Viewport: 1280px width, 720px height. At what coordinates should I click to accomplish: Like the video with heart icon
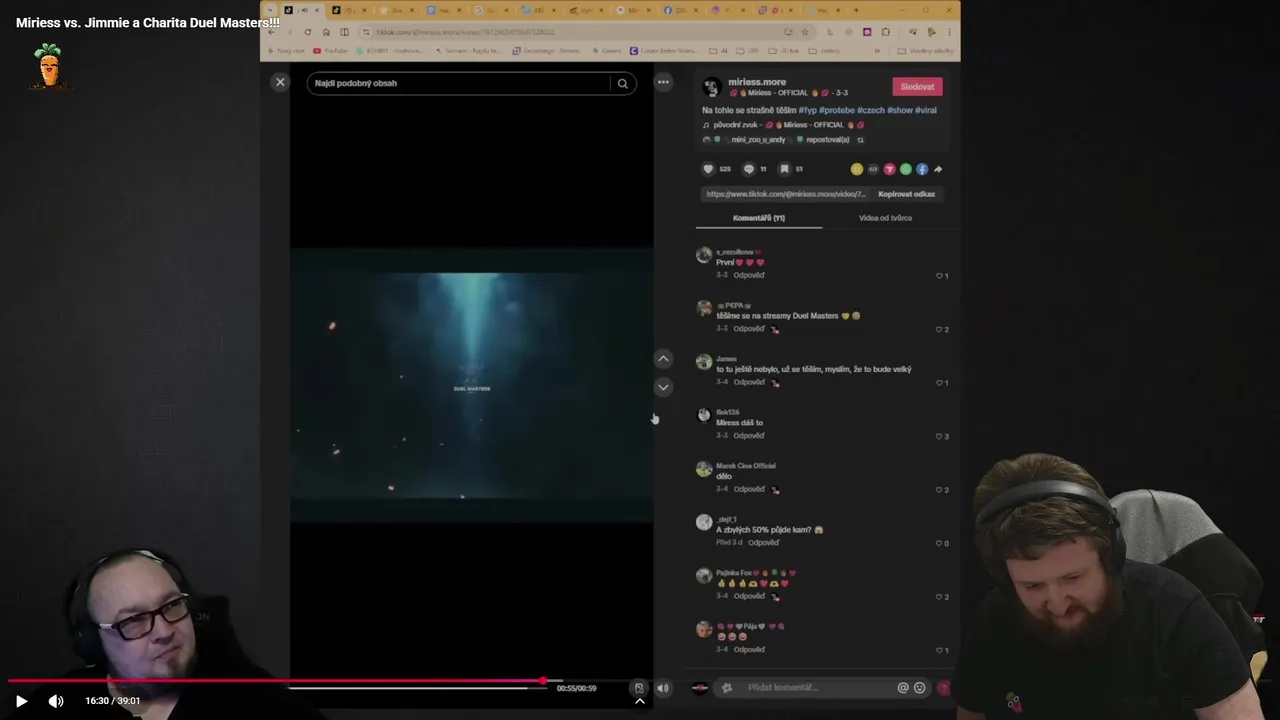click(708, 169)
